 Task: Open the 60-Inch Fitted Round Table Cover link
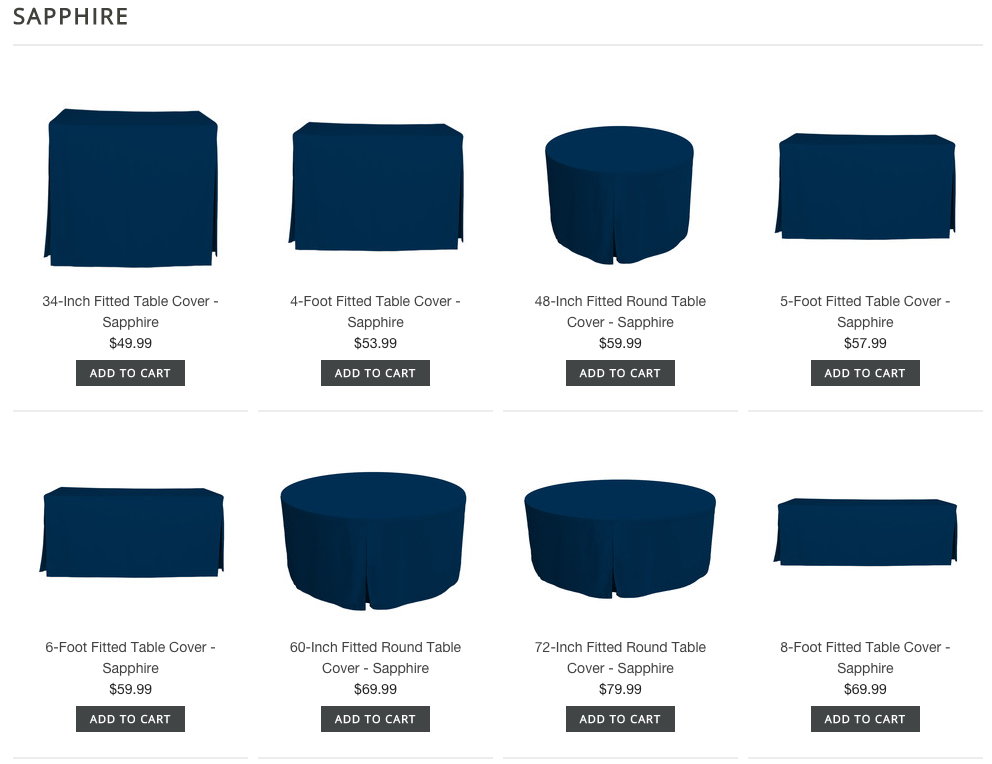(375, 657)
